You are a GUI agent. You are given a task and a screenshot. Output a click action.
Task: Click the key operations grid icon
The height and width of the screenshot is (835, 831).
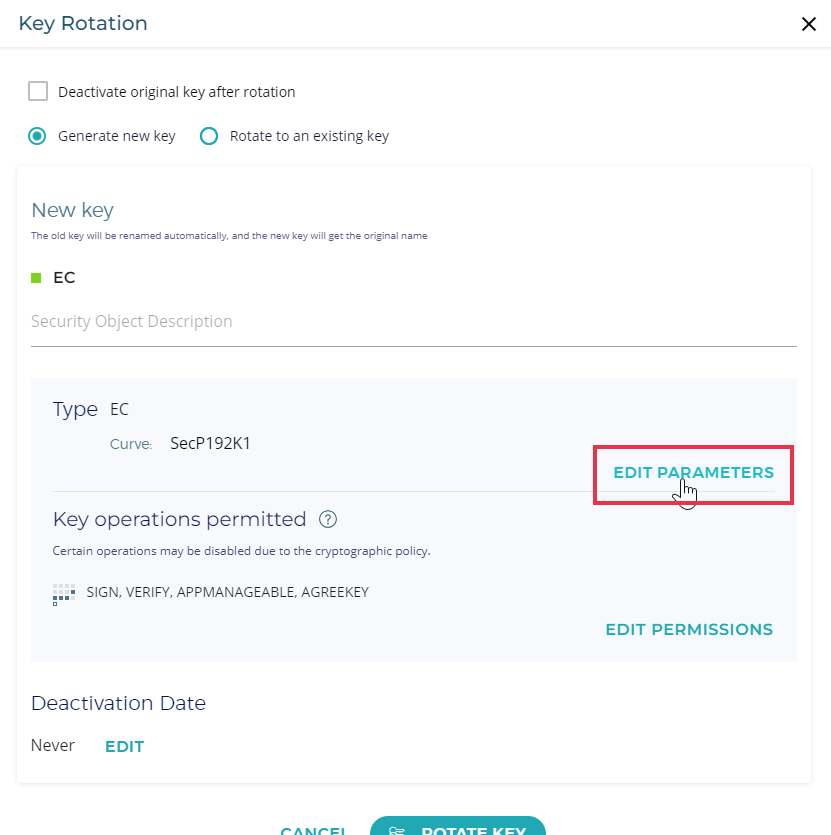64,594
